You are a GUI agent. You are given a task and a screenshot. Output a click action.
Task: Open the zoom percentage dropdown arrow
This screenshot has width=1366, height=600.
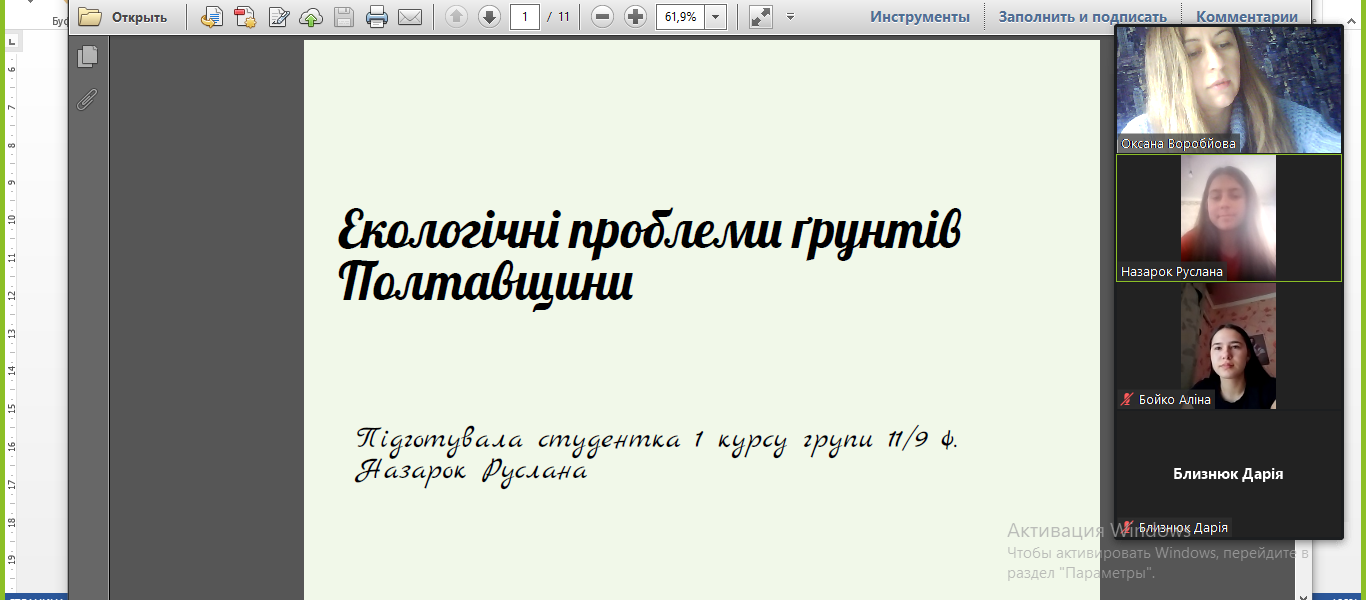coord(715,17)
